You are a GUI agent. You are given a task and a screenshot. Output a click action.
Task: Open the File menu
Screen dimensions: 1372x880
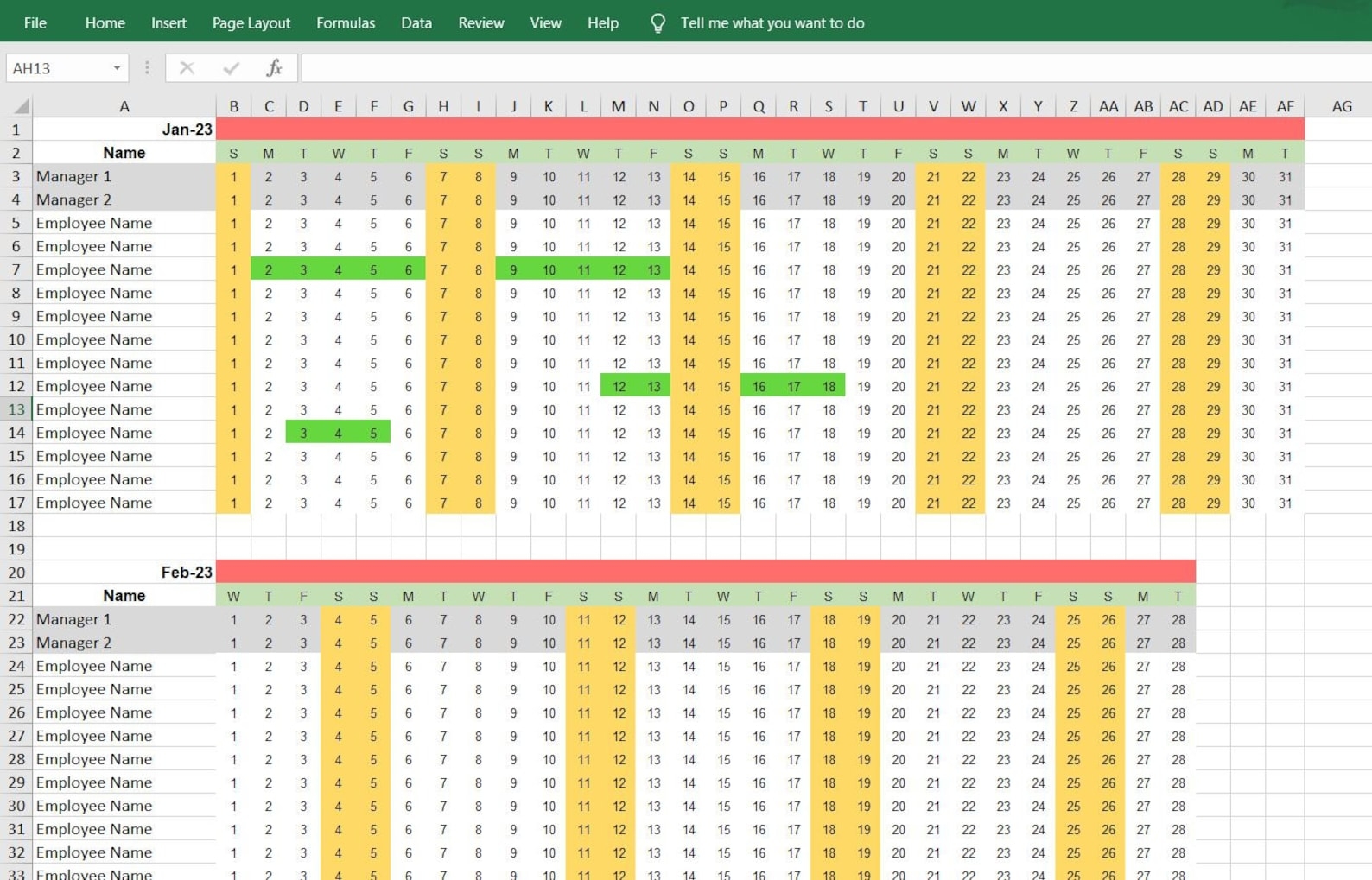click(35, 23)
